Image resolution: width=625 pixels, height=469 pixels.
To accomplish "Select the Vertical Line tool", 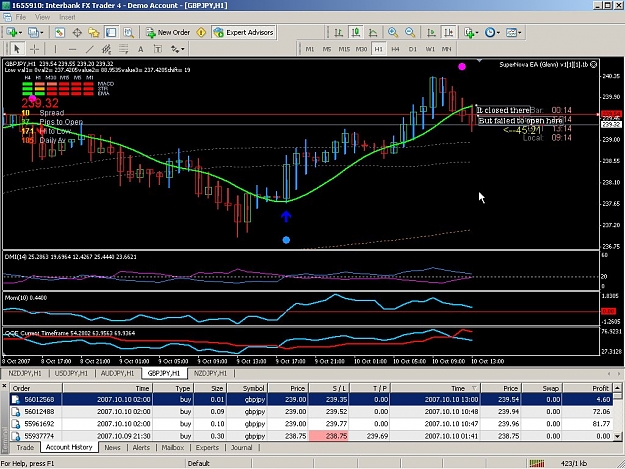I will click(55, 49).
